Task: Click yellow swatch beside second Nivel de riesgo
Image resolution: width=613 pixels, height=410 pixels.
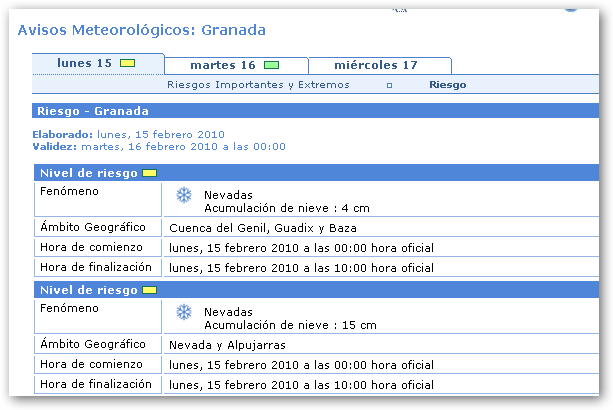Action: (x=150, y=290)
